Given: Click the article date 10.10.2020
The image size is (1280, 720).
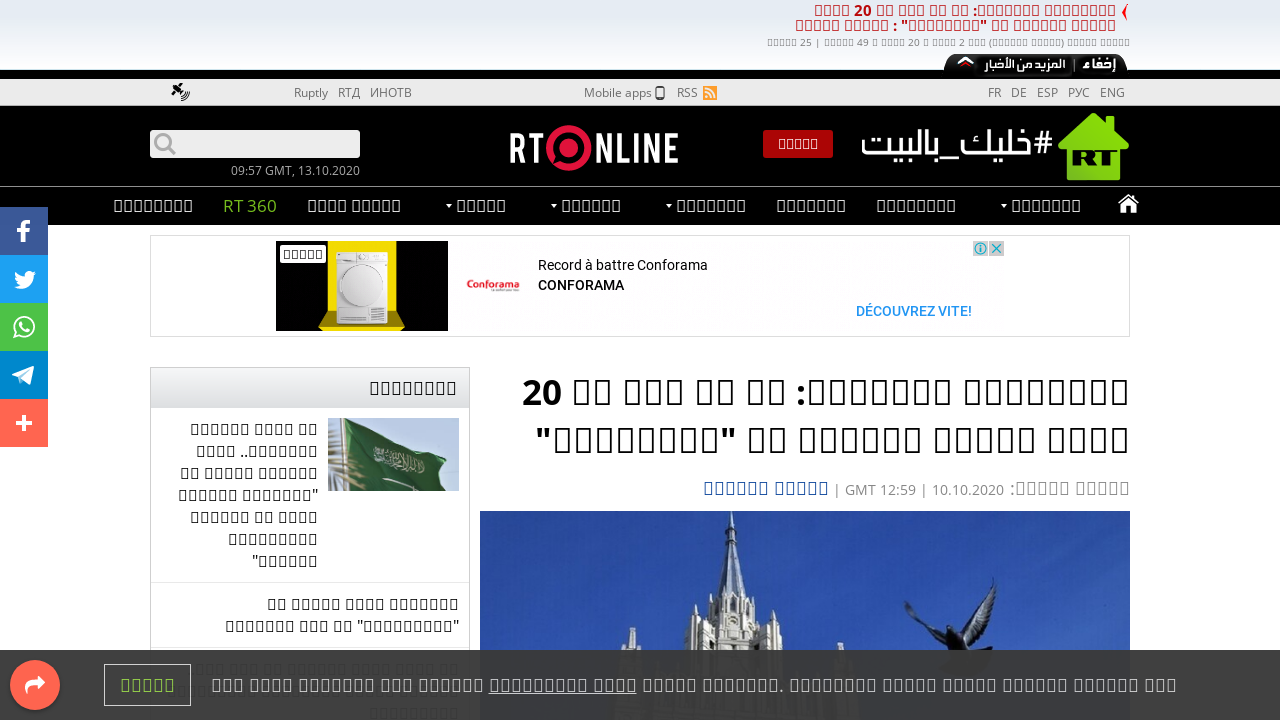Looking at the screenshot, I should (967, 490).
